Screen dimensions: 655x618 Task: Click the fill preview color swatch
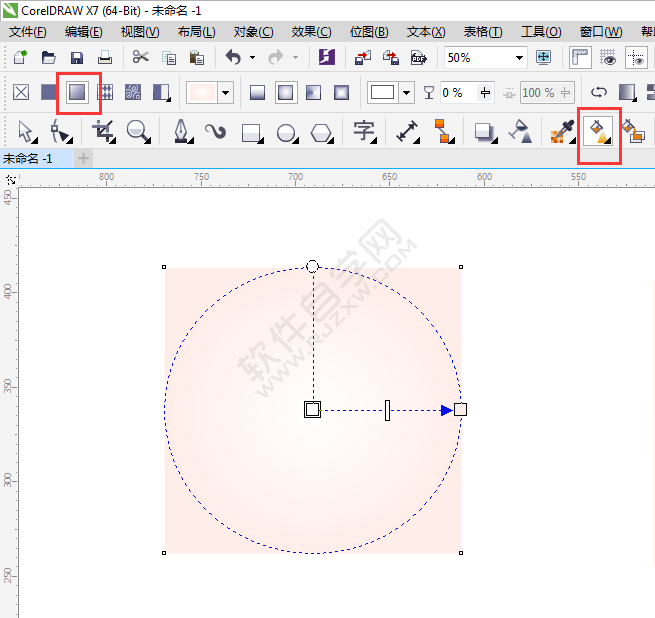point(202,92)
